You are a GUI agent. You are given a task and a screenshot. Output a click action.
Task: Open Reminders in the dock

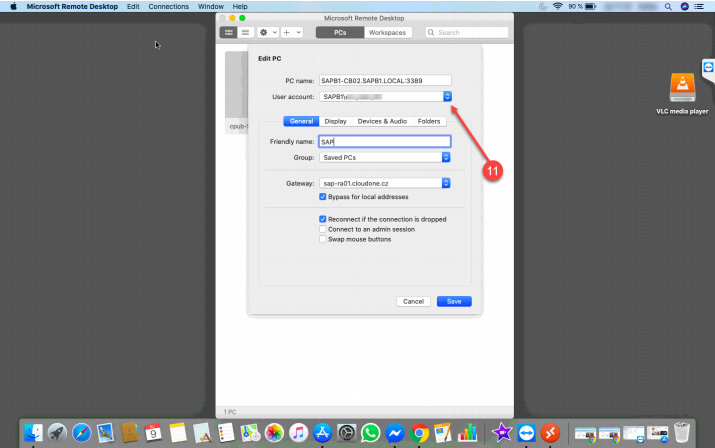coord(226,432)
